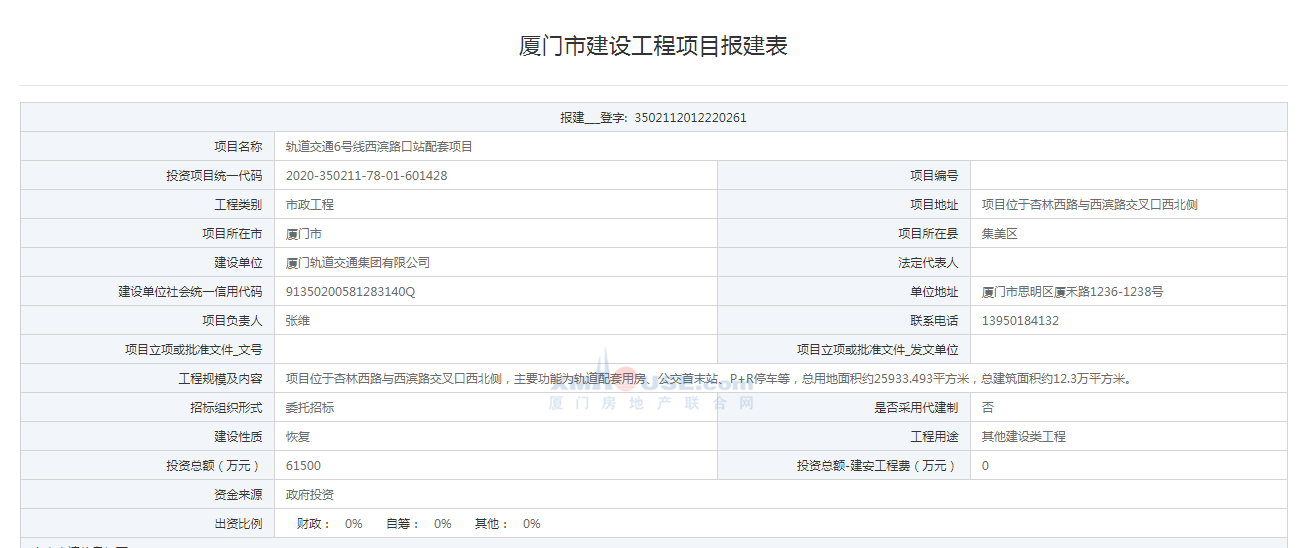Select the 委托招标 value
Image resolution: width=1301 pixels, height=548 pixels.
309,408
